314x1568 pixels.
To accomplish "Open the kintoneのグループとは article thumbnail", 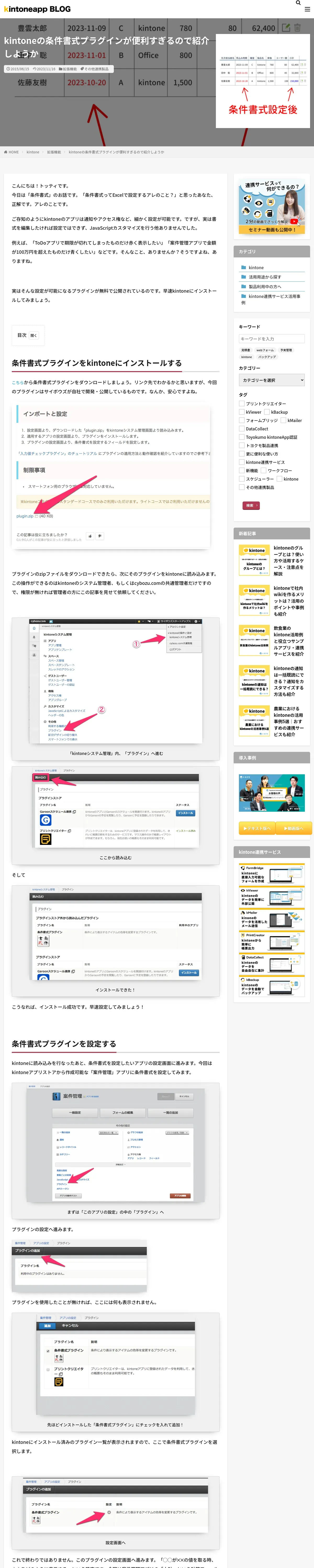I will [x=254, y=560].
